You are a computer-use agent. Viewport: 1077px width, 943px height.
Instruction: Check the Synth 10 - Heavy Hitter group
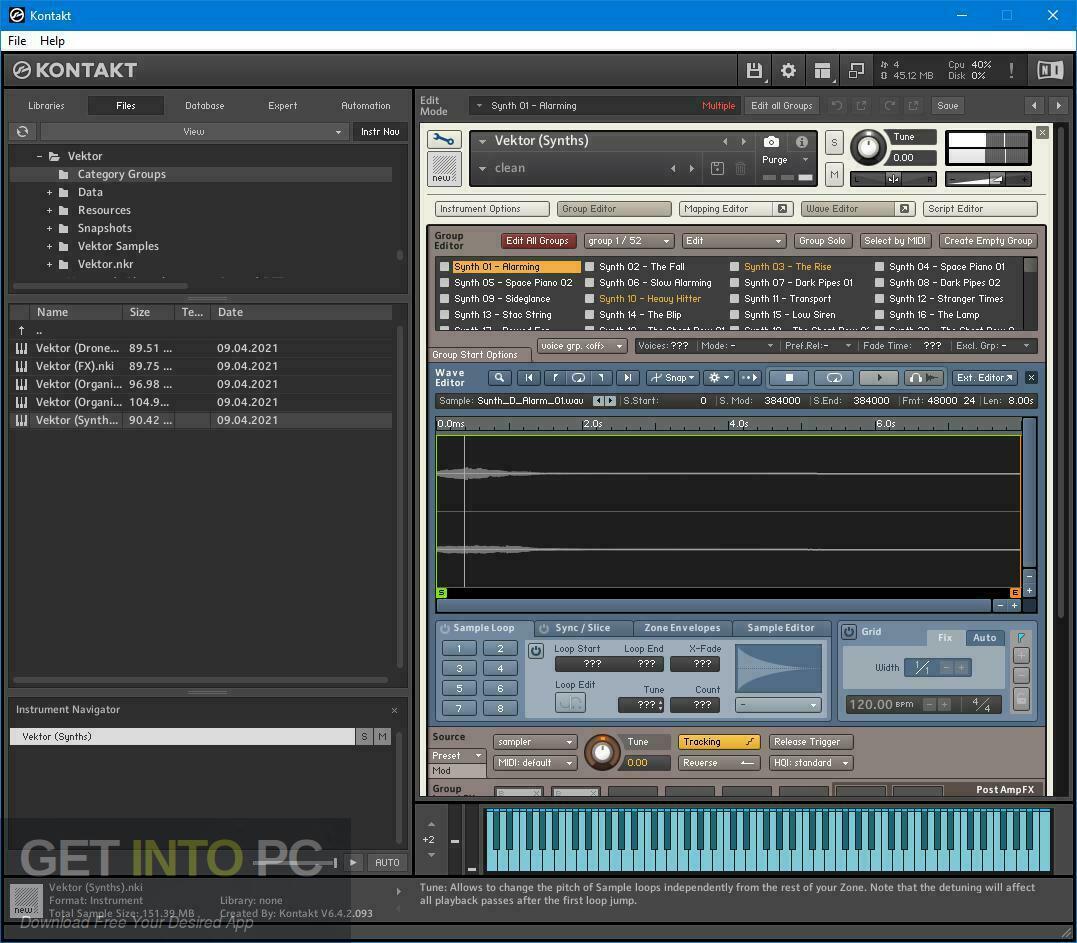click(x=589, y=299)
